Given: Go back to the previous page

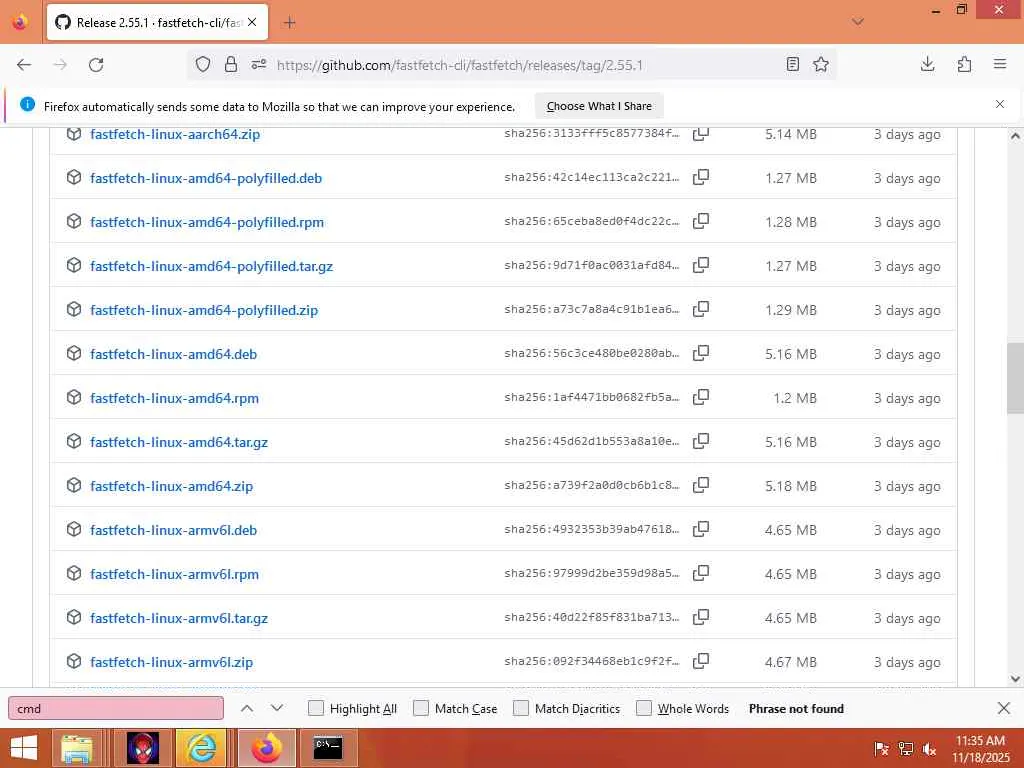Looking at the screenshot, I should [x=24, y=65].
